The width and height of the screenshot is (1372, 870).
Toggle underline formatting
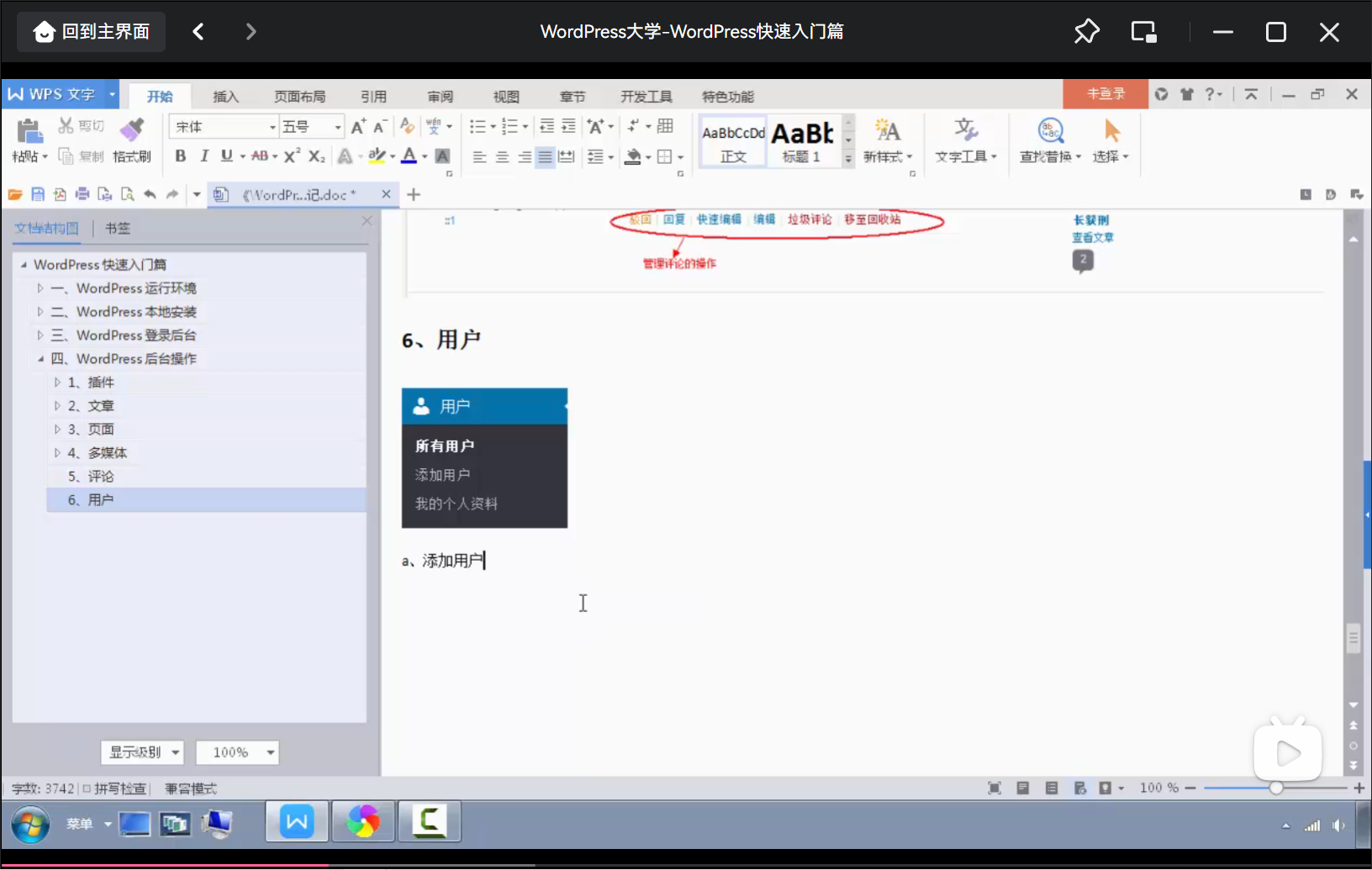[226, 156]
